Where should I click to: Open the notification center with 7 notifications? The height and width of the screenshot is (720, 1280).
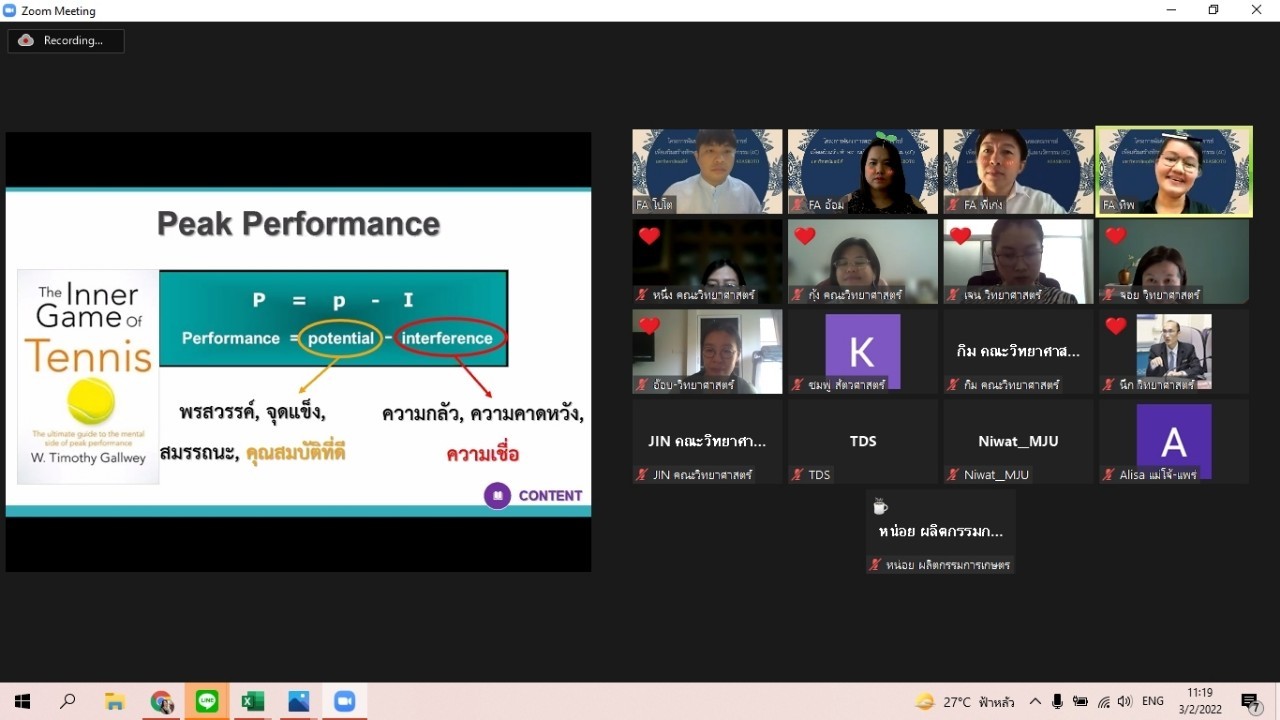(1250, 701)
